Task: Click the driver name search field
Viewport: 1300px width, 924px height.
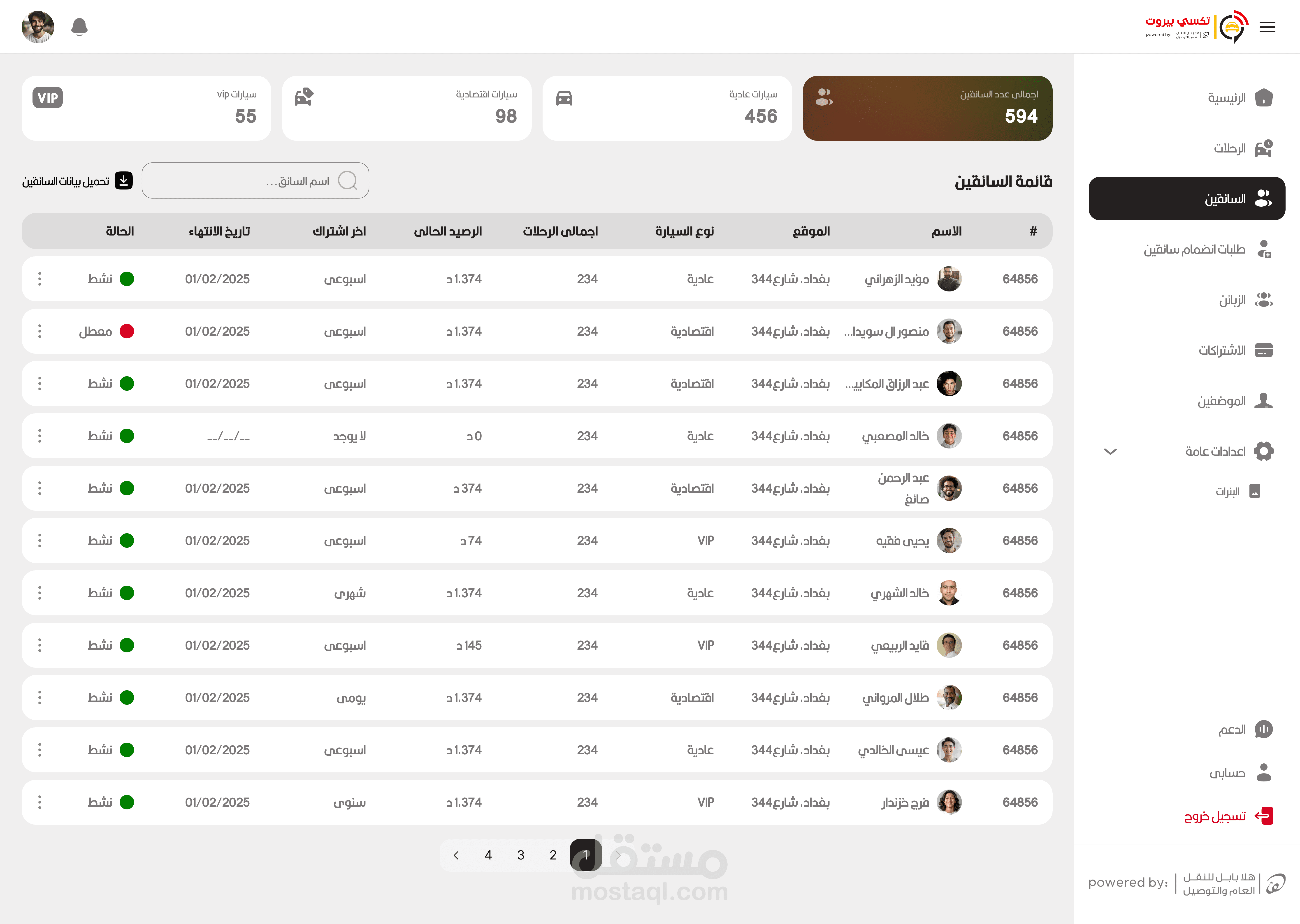Action: click(x=245, y=181)
